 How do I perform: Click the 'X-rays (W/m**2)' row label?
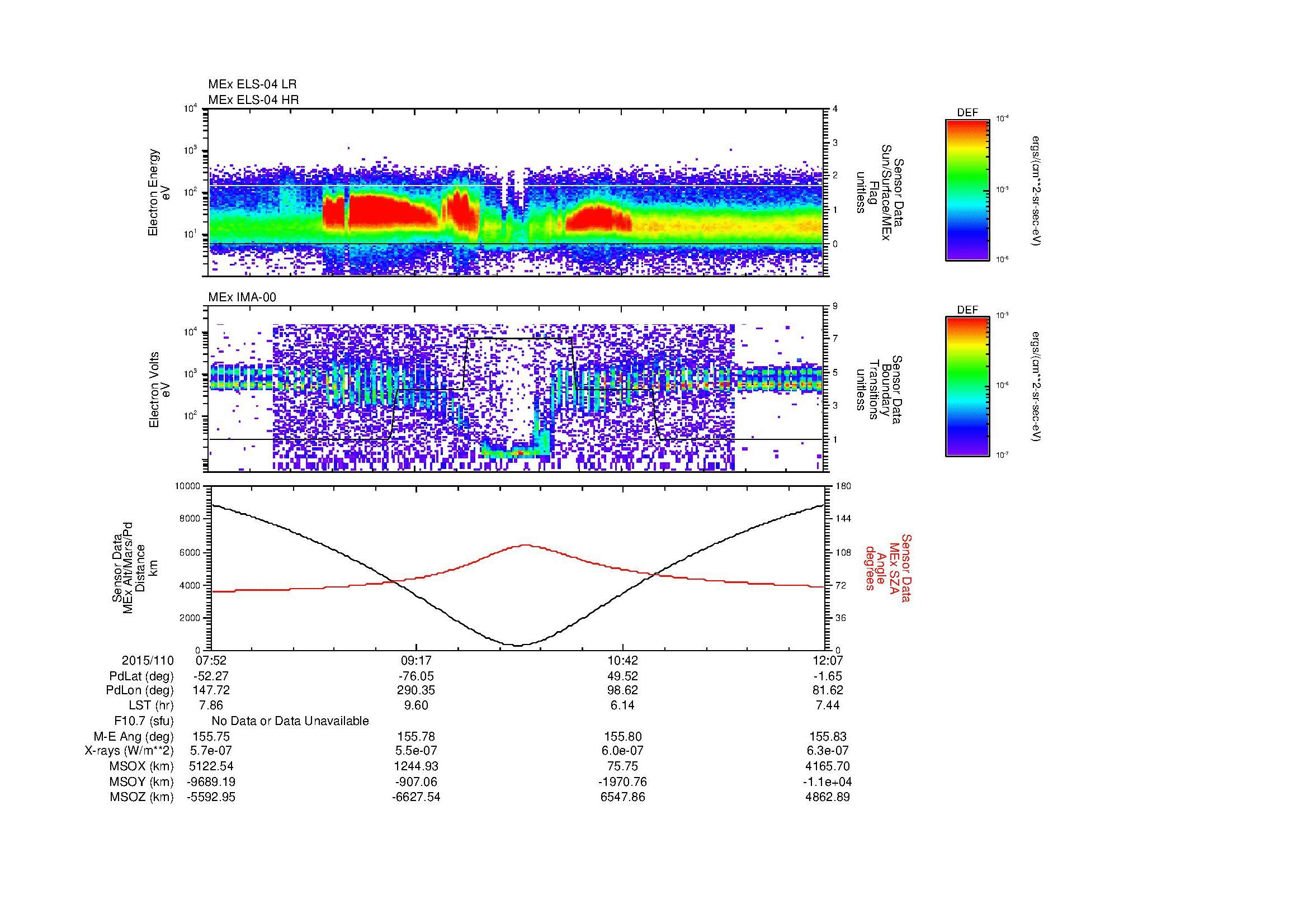click(129, 751)
